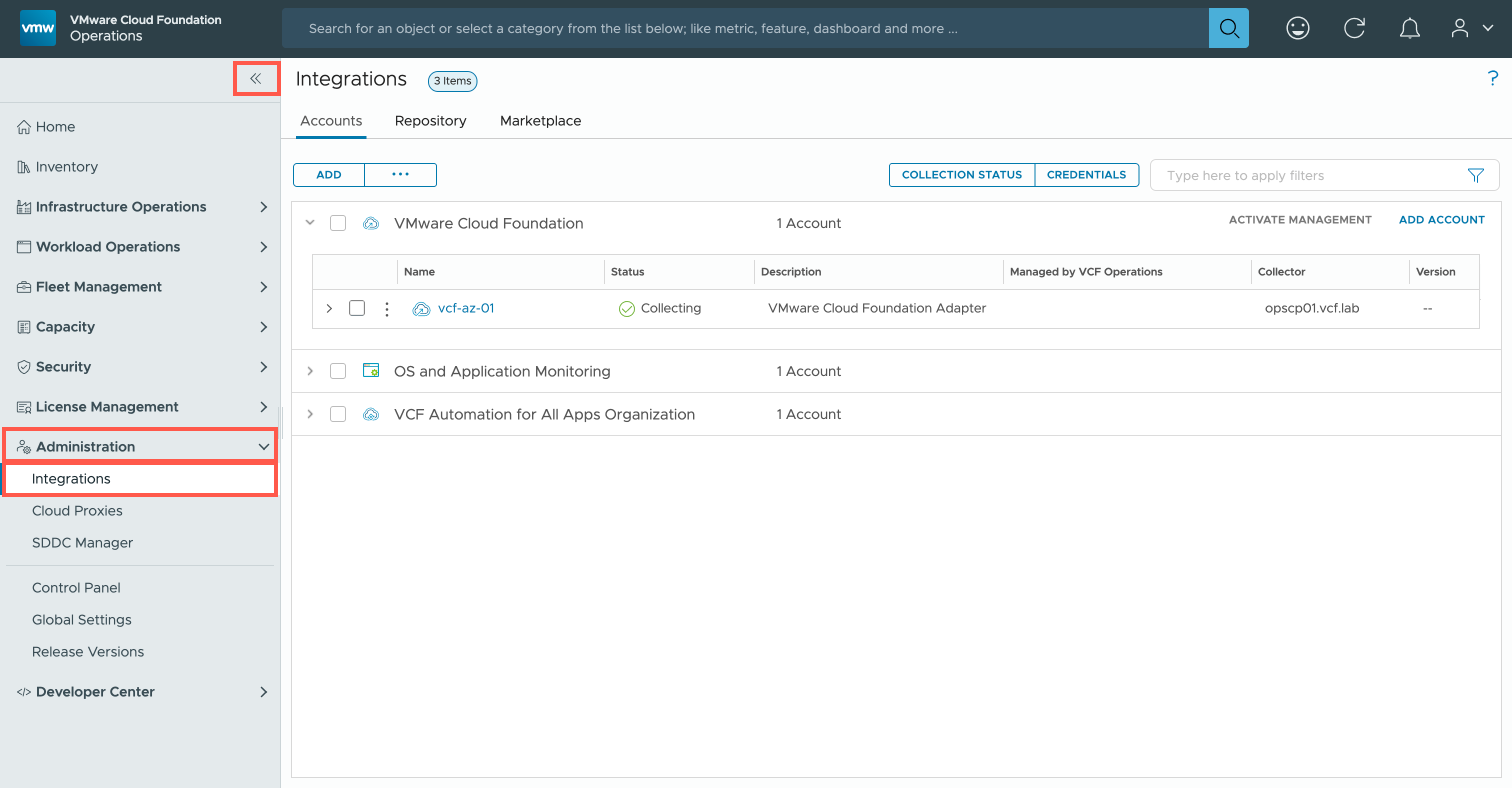
Task: Open the feedback smiley icon
Action: (1297, 28)
